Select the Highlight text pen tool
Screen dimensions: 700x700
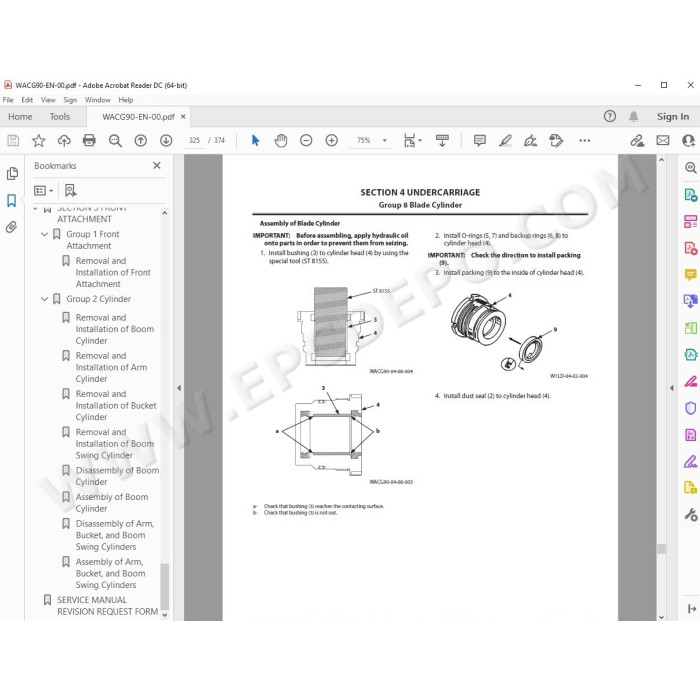[505, 141]
